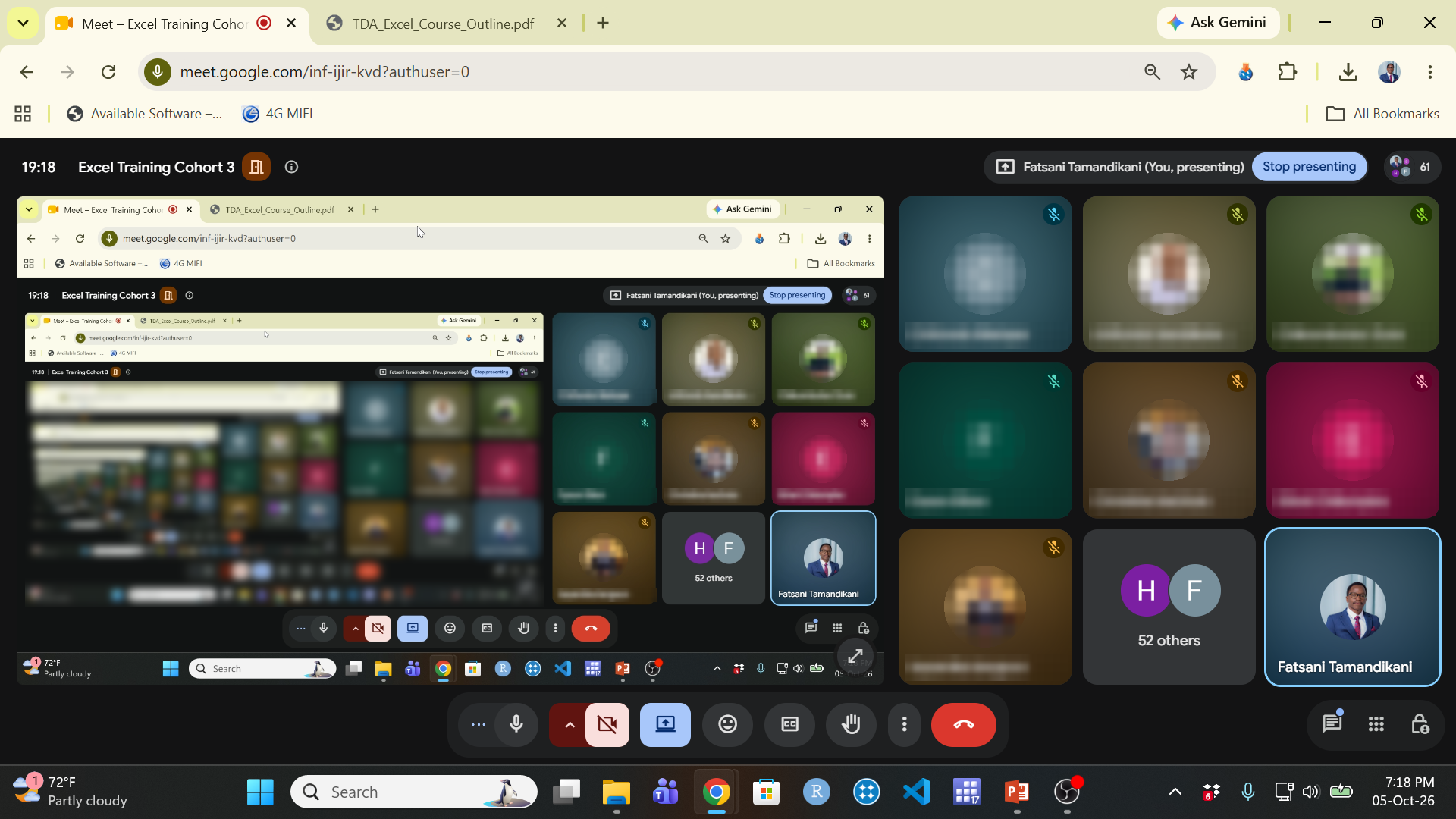Open Chrome three-dot menu
1456x819 pixels.
click(x=1430, y=72)
